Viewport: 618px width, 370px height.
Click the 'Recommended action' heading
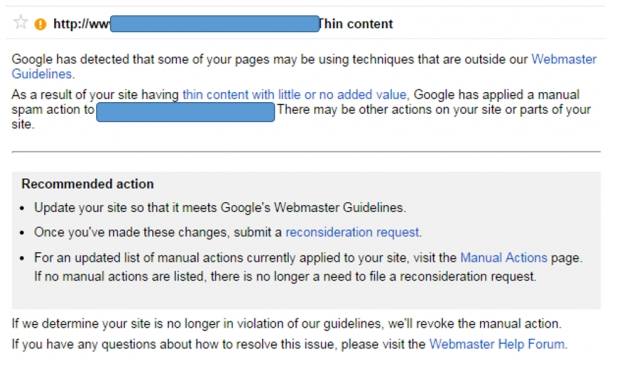87,184
